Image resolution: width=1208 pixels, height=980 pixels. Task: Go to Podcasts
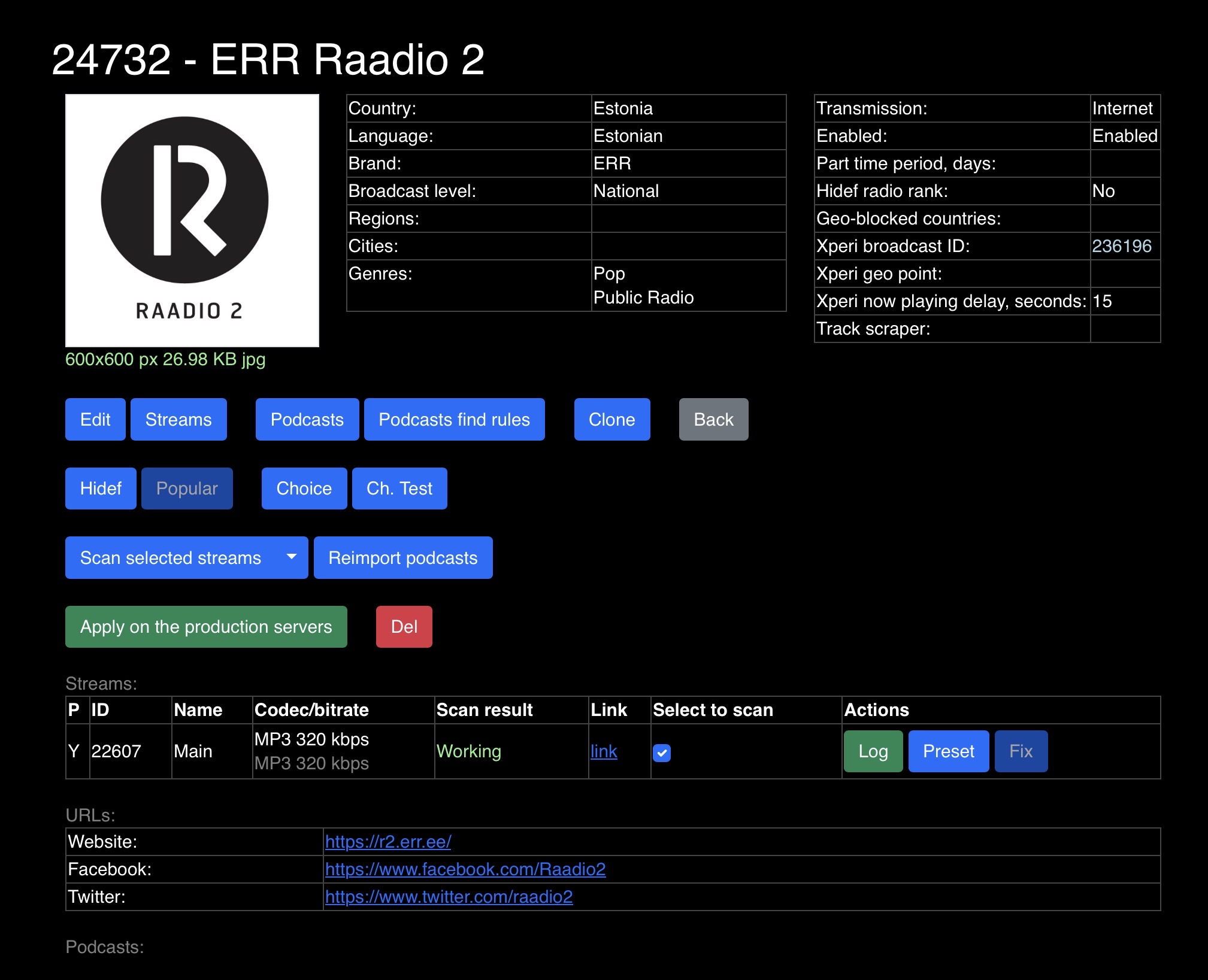pos(307,419)
